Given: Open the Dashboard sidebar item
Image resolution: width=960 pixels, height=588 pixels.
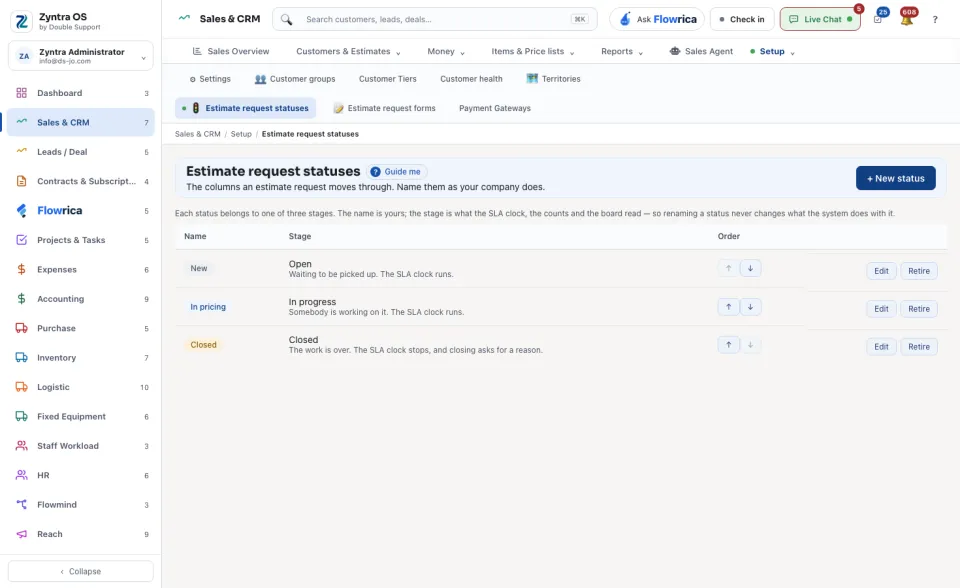Looking at the screenshot, I should [81, 93].
